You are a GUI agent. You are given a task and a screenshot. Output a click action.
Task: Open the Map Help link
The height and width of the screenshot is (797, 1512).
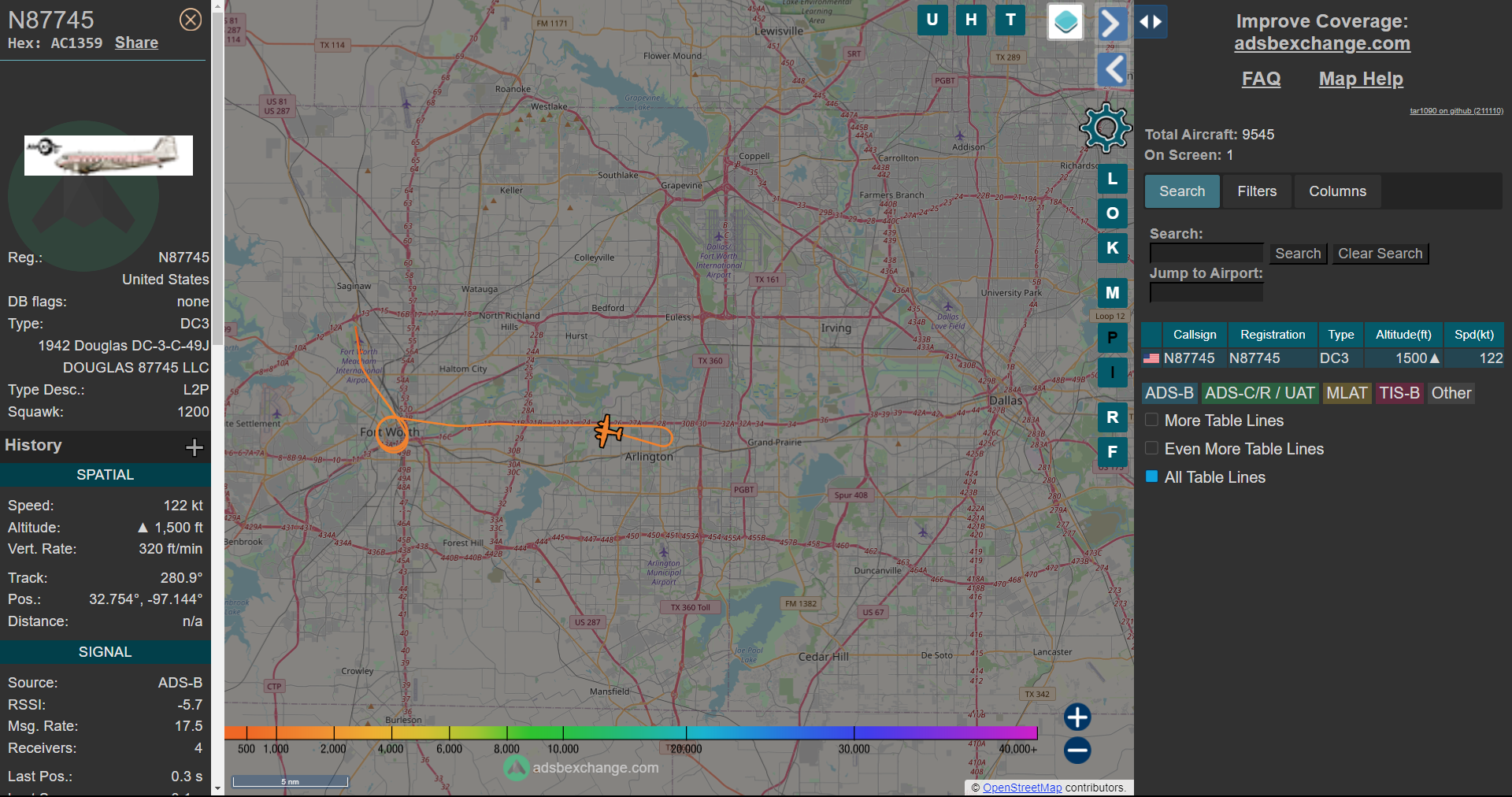1361,79
